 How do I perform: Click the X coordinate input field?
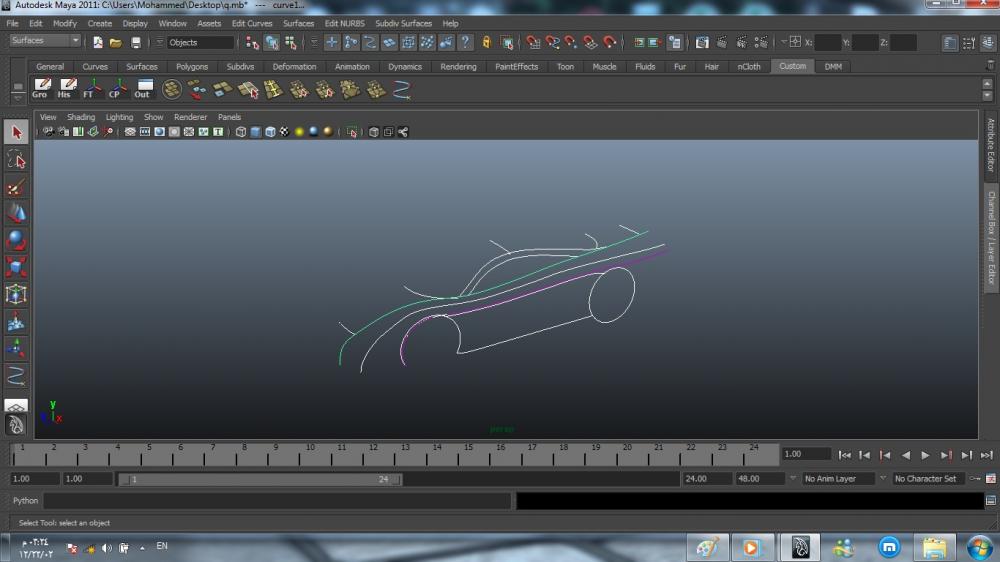tap(828, 42)
